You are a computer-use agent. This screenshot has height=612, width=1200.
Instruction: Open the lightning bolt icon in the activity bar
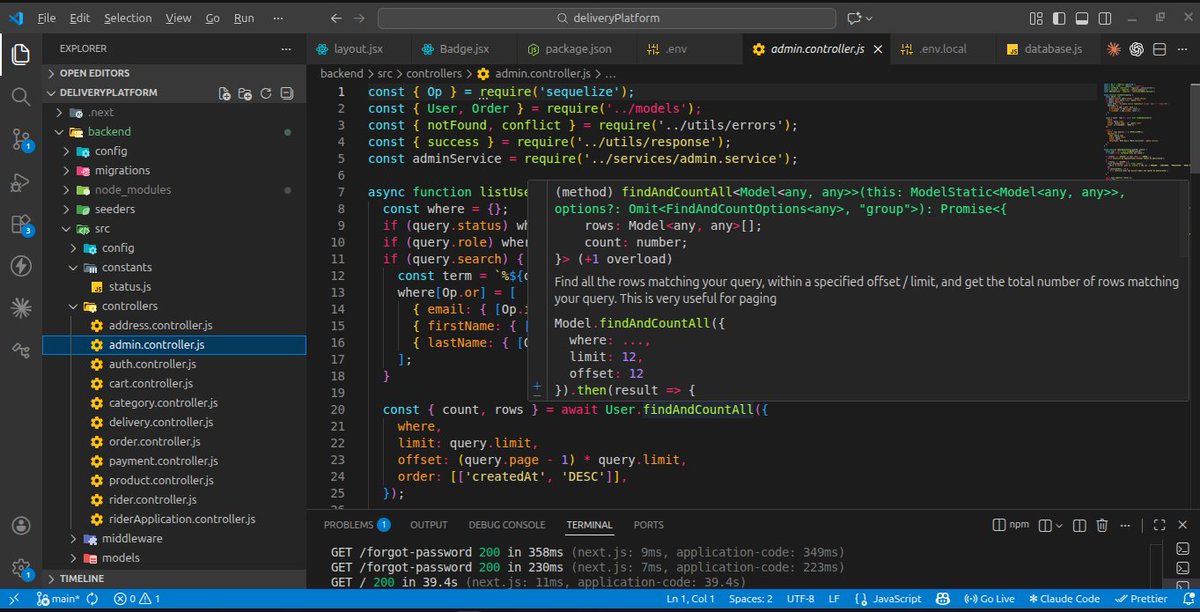click(20, 266)
